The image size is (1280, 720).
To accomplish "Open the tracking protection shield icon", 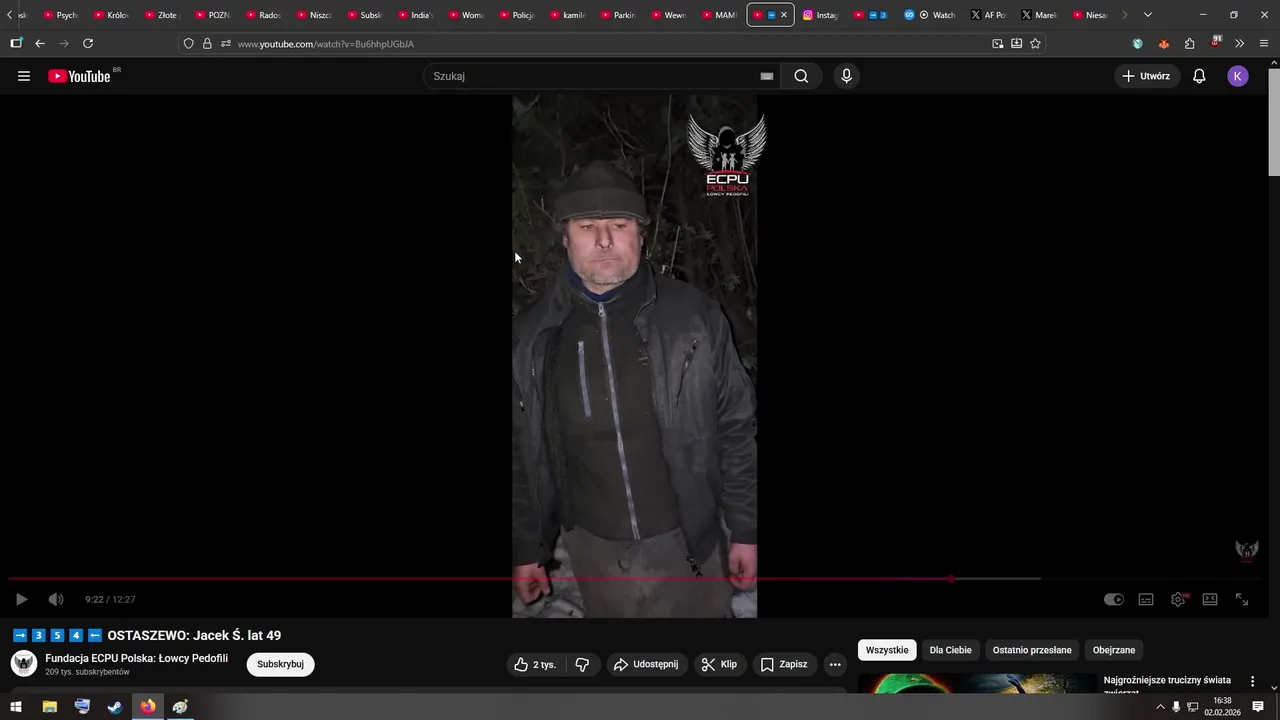I will point(188,44).
